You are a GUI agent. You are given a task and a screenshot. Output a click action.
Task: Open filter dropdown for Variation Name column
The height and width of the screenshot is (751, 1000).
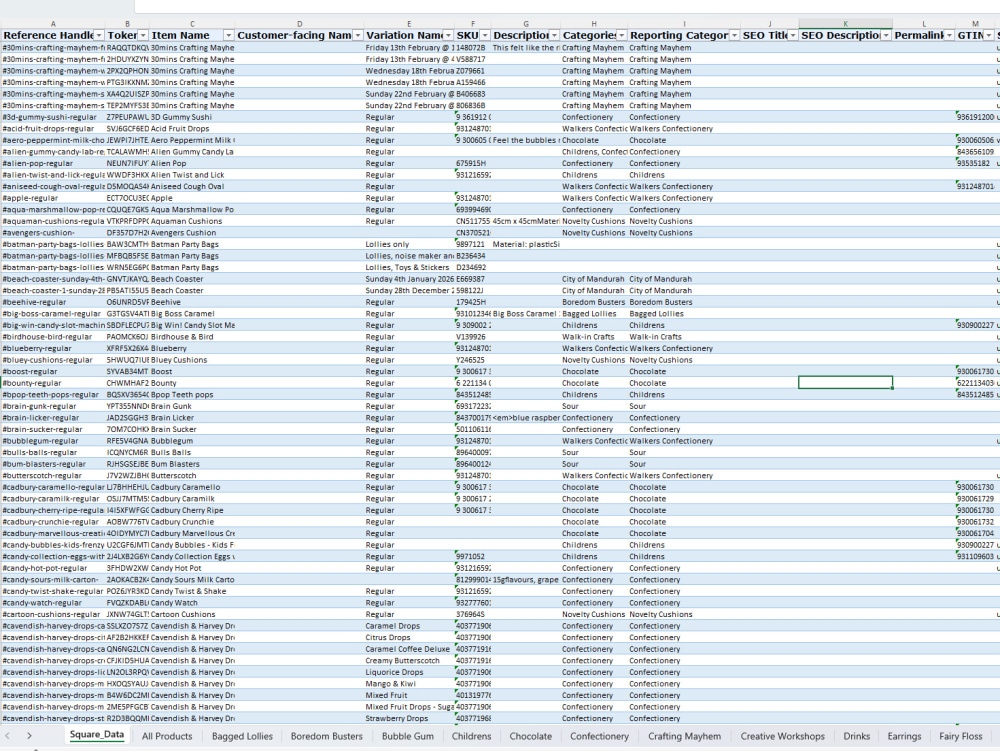pos(448,36)
